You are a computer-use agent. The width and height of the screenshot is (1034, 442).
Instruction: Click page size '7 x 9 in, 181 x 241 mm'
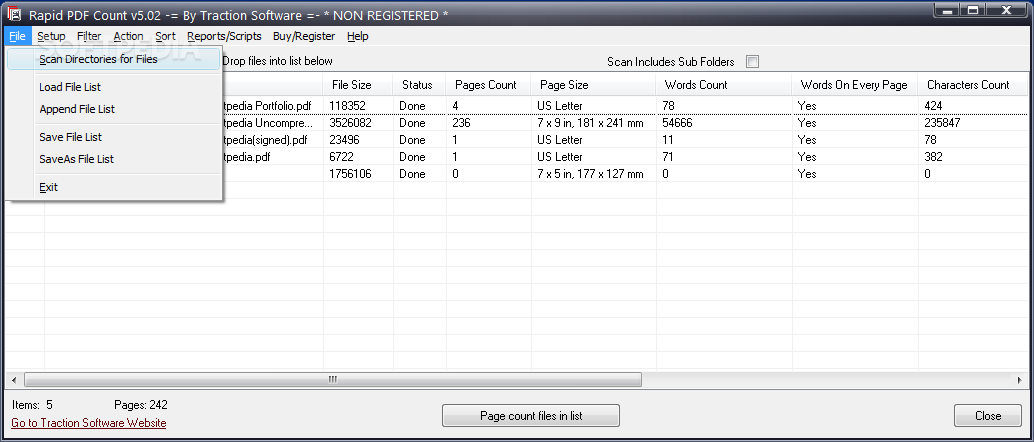(x=590, y=123)
